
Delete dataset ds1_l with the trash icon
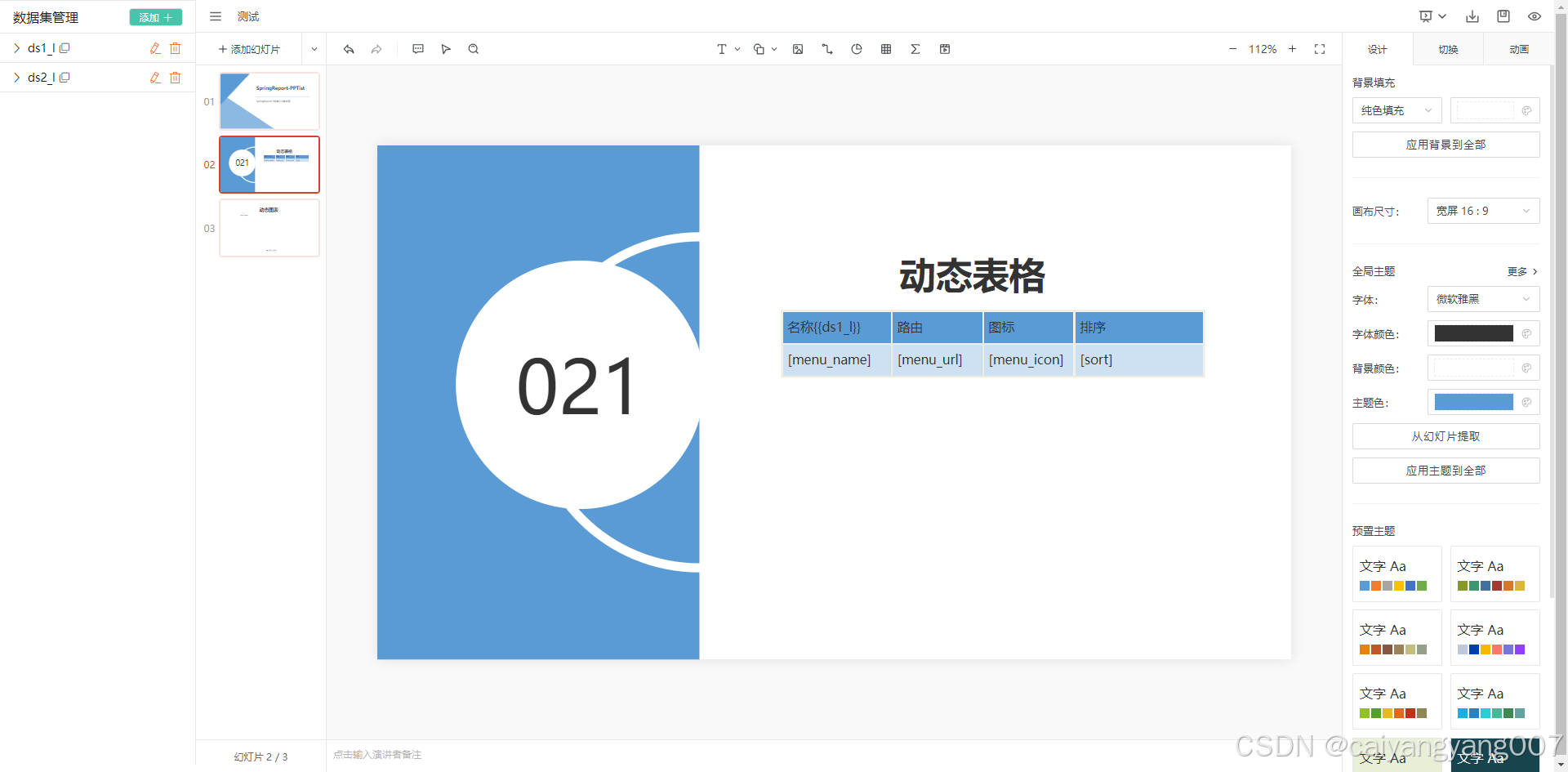[x=175, y=48]
